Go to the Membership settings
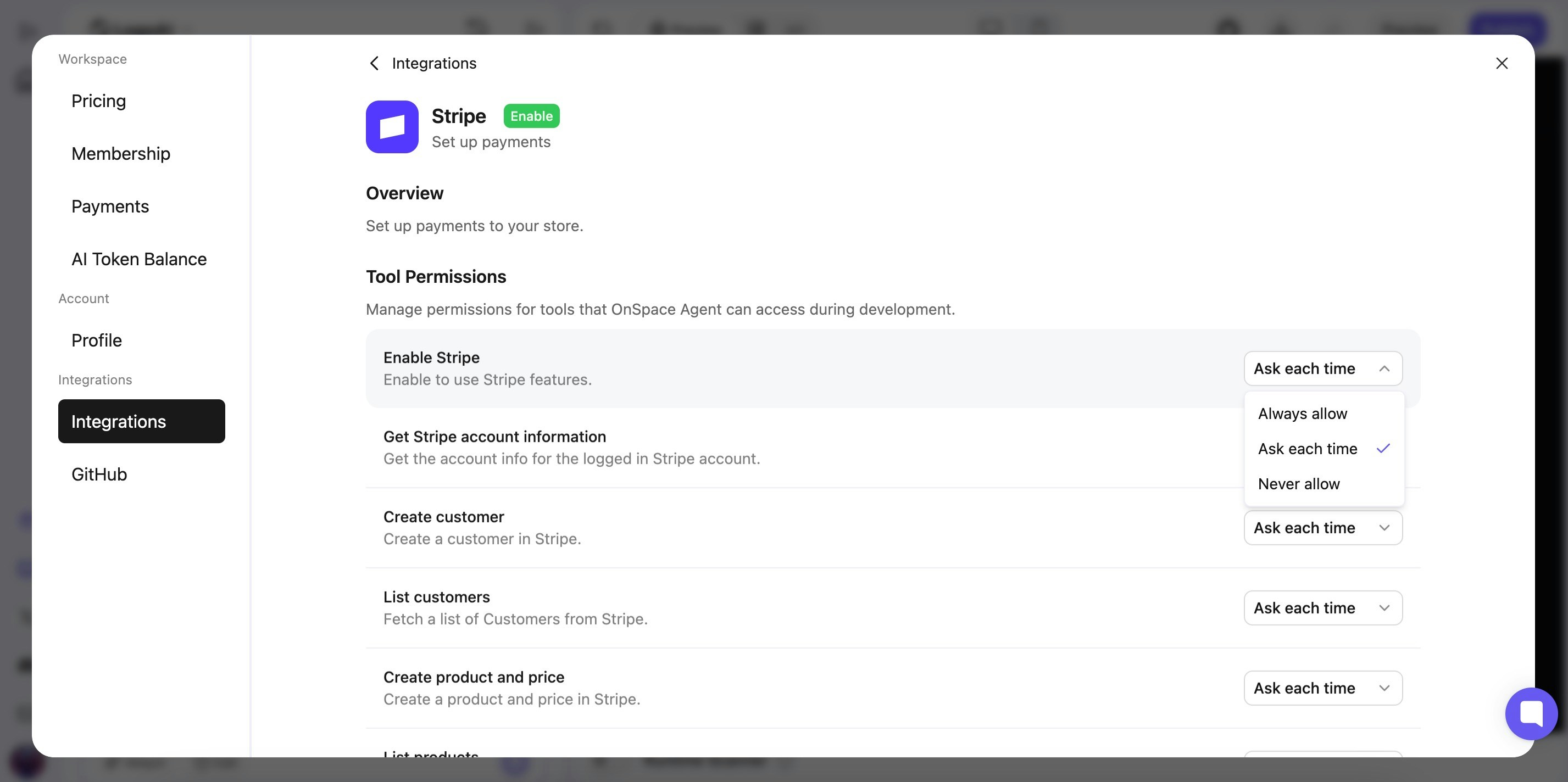Viewport: 1568px width, 782px height. click(x=120, y=153)
